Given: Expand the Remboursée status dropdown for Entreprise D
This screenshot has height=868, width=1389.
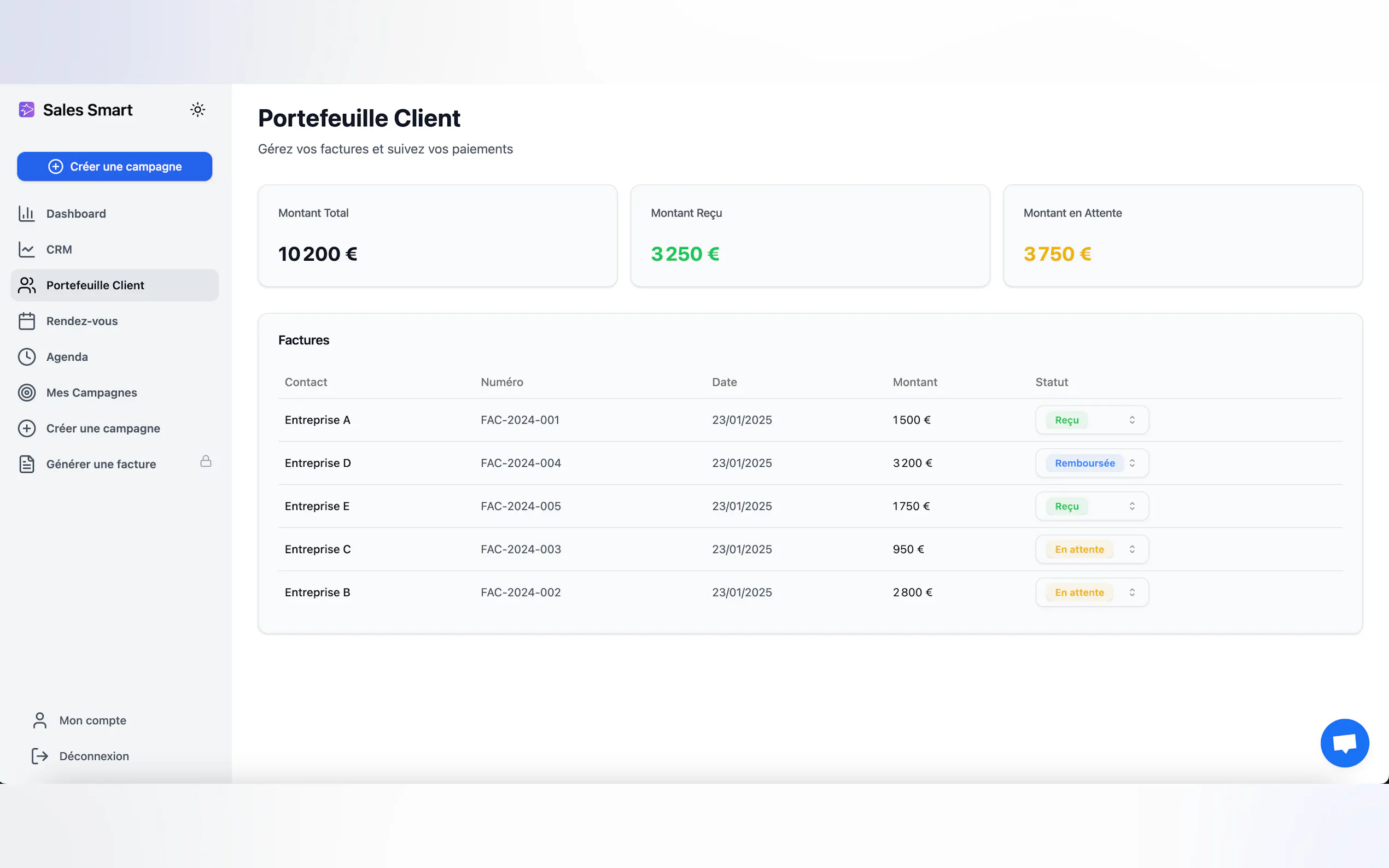Looking at the screenshot, I should pyautogui.click(x=1092, y=464).
